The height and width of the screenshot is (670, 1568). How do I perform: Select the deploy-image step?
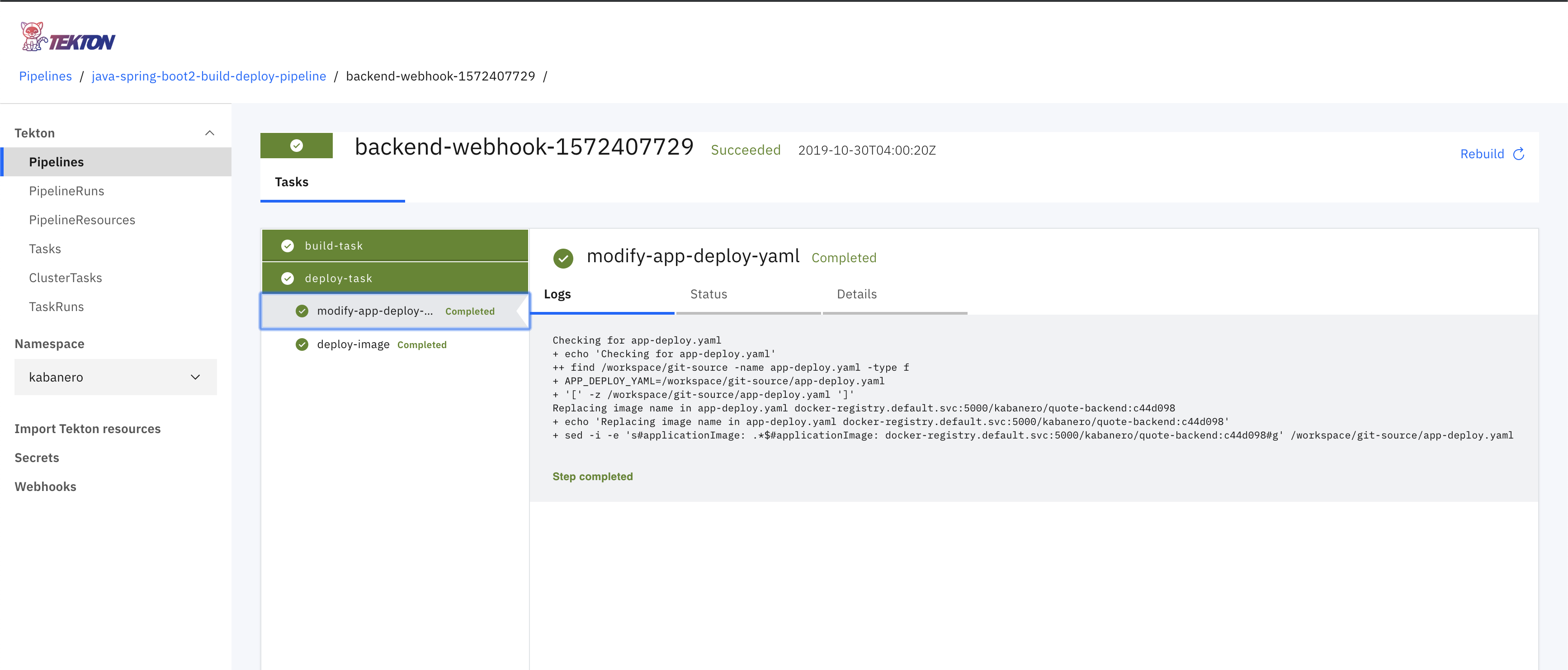[395, 344]
